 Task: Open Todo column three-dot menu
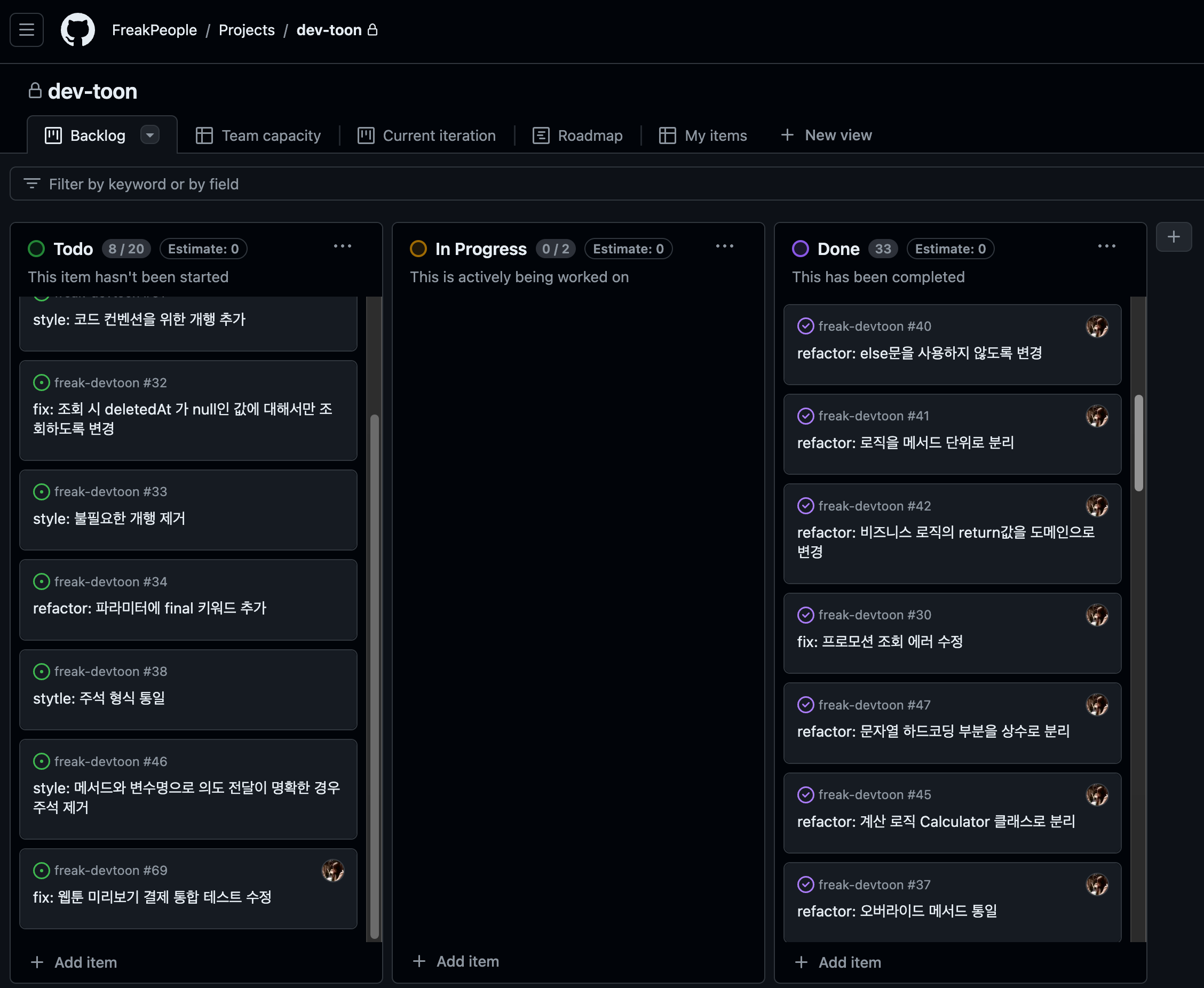pyautogui.click(x=342, y=246)
